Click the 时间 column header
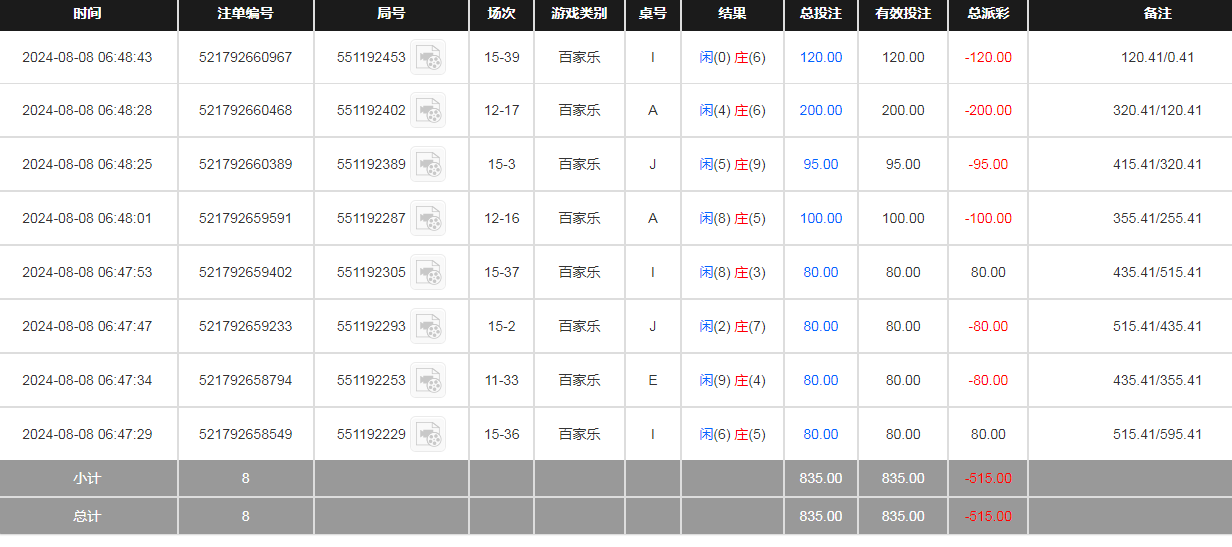1232x547 pixels. pos(88,14)
